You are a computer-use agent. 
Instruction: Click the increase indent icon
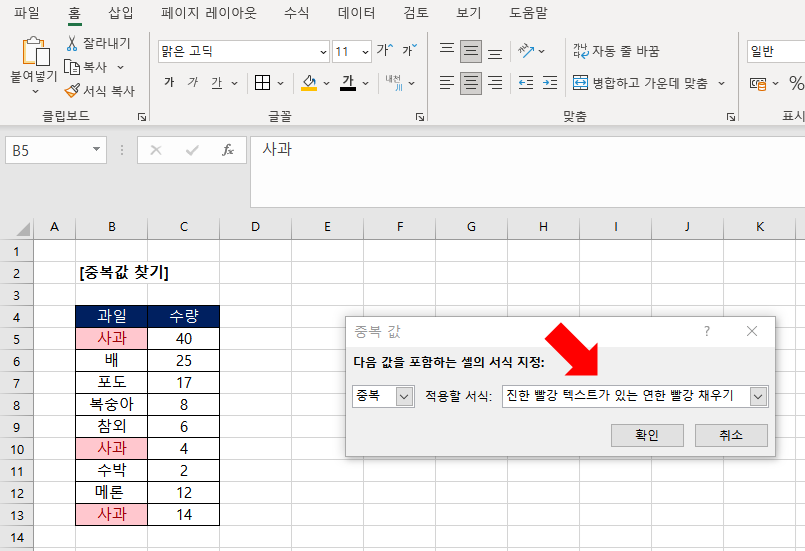[x=550, y=83]
